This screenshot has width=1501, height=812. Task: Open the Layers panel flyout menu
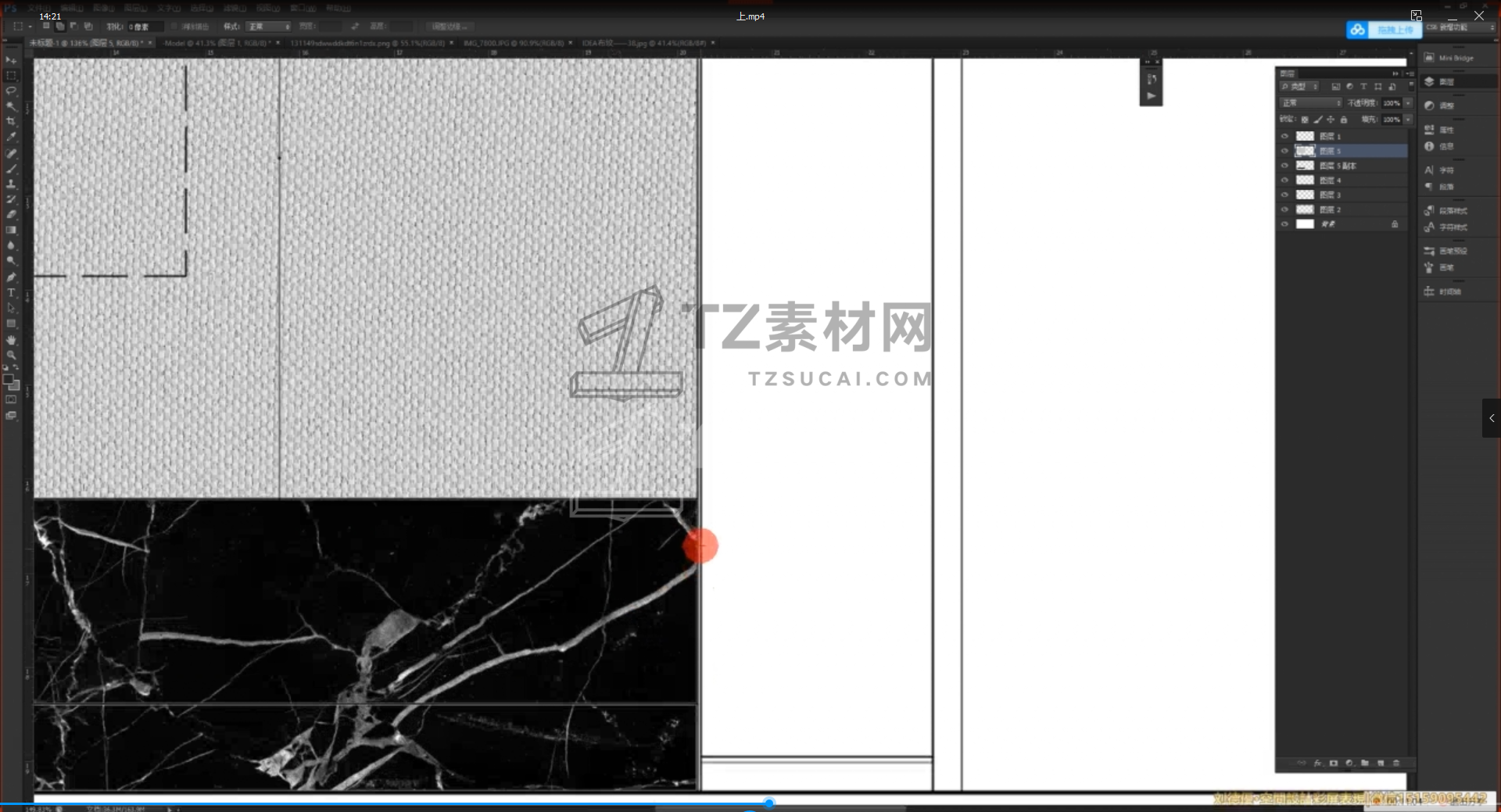[1410, 73]
